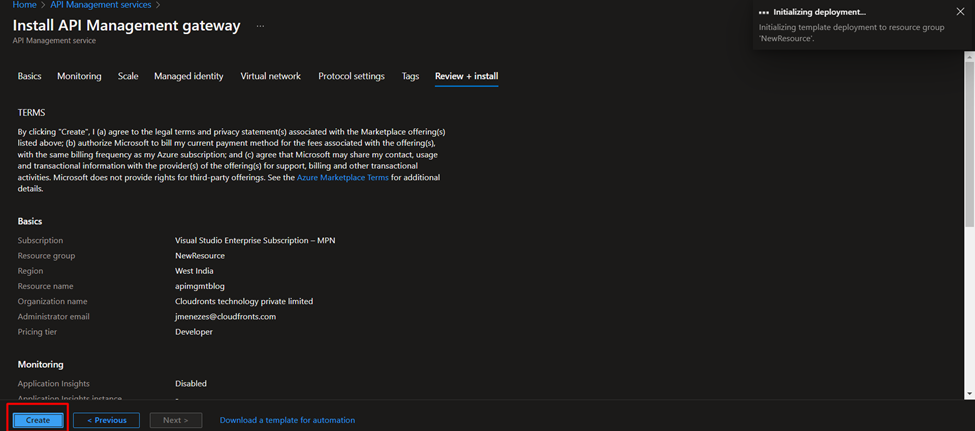Dismiss the Initializing deployment notification
The height and width of the screenshot is (431, 975).
coord(959,12)
